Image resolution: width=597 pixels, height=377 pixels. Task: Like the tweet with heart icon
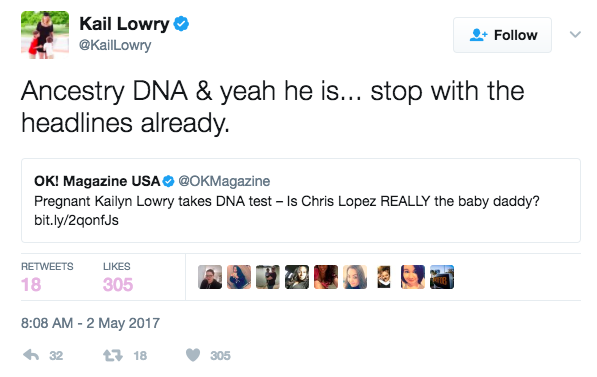[x=193, y=355]
